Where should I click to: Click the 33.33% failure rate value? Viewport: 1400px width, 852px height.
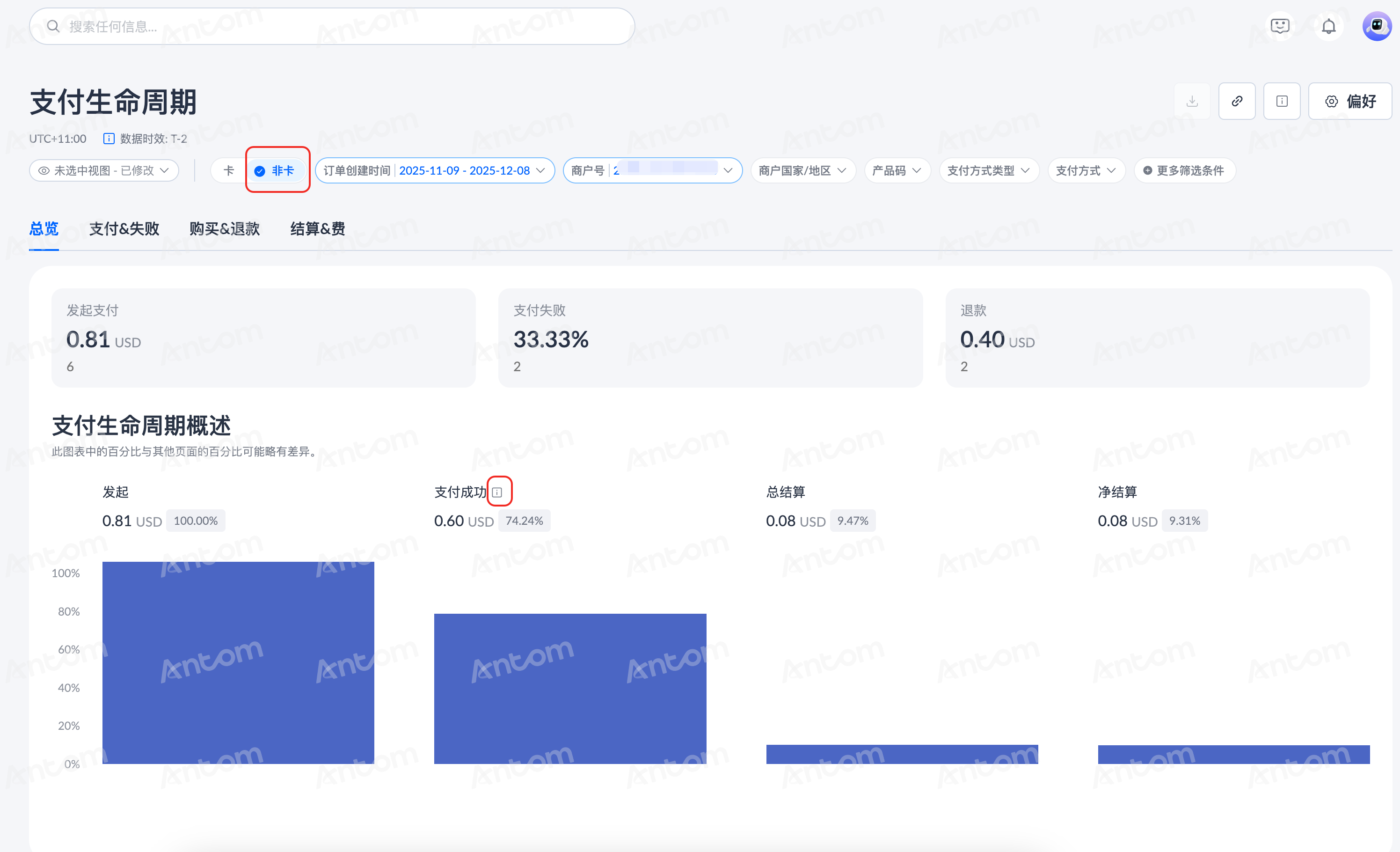click(551, 340)
